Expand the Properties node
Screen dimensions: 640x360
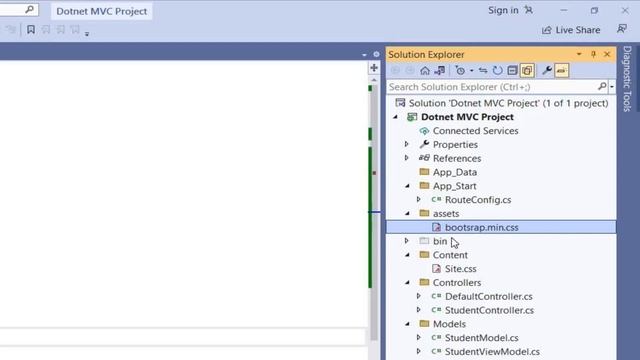407,144
